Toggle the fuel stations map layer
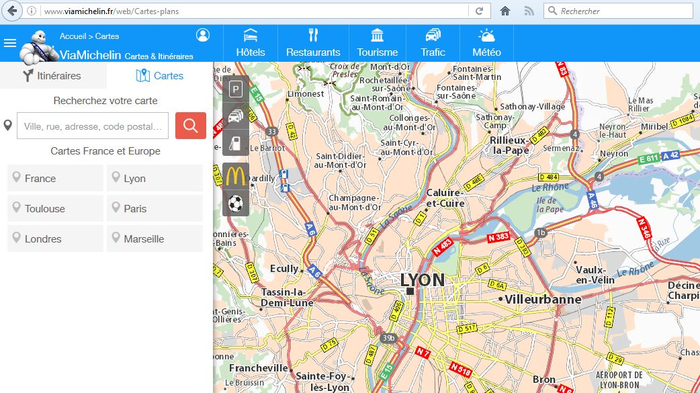700x393 pixels. 236,143
